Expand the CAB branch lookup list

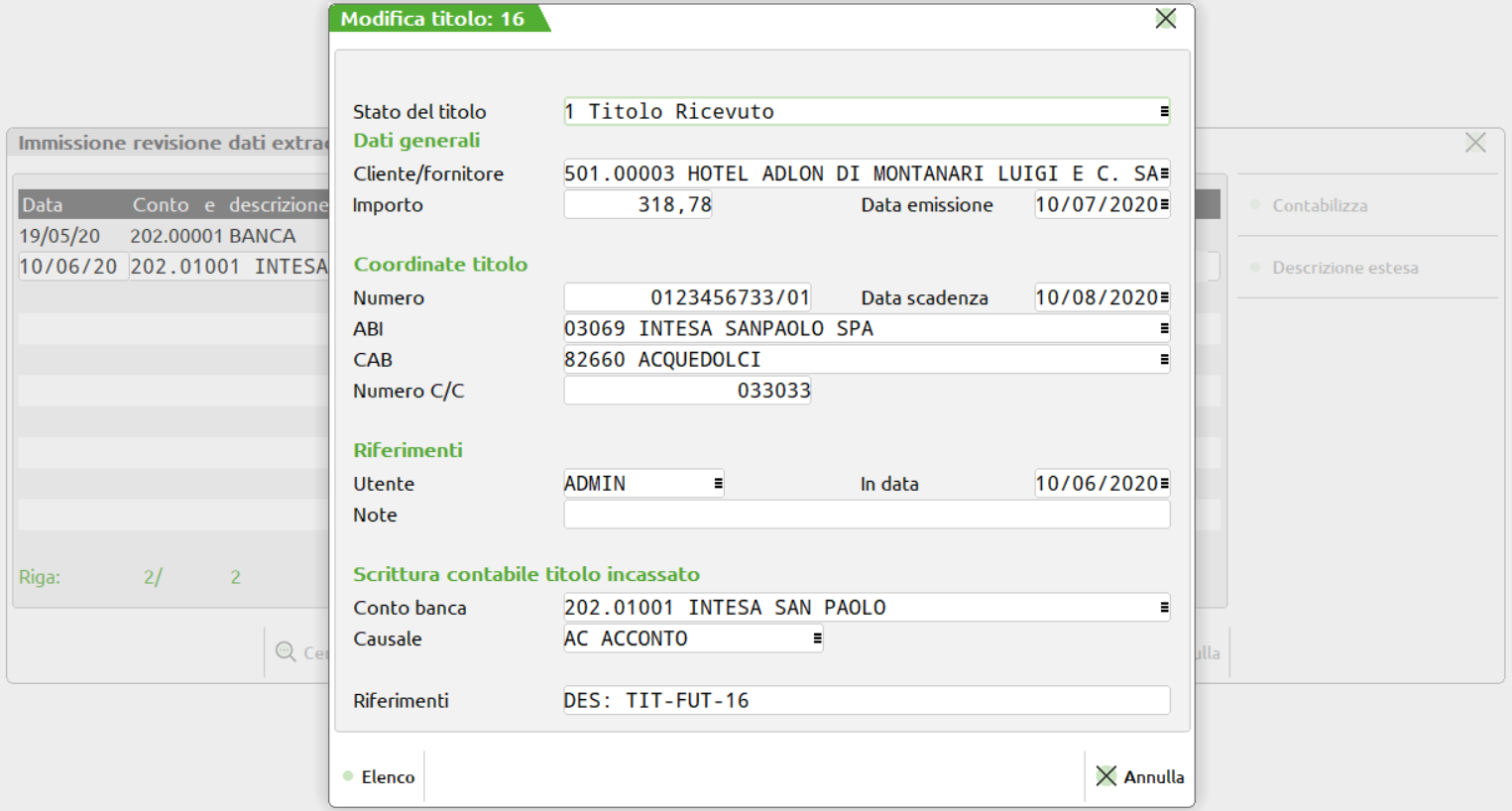click(x=1164, y=360)
